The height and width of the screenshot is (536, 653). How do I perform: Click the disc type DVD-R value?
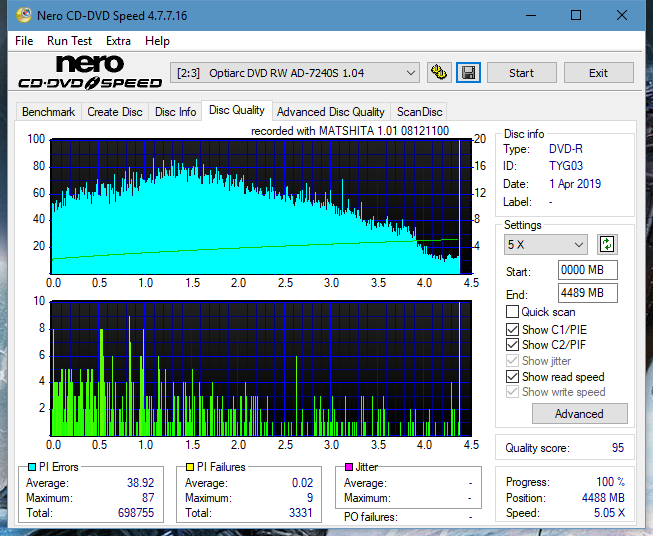click(x=566, y=149)
